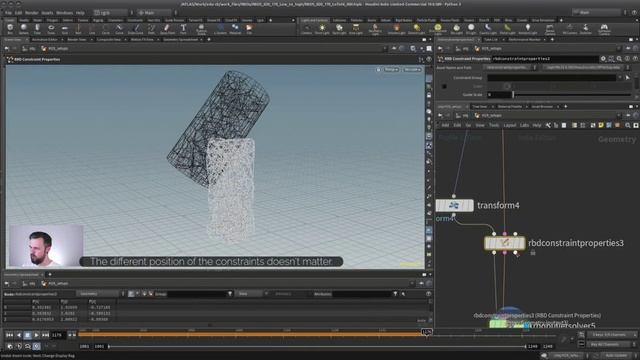
Task: Adjust the frame range slider
Action: coord(317,347)
